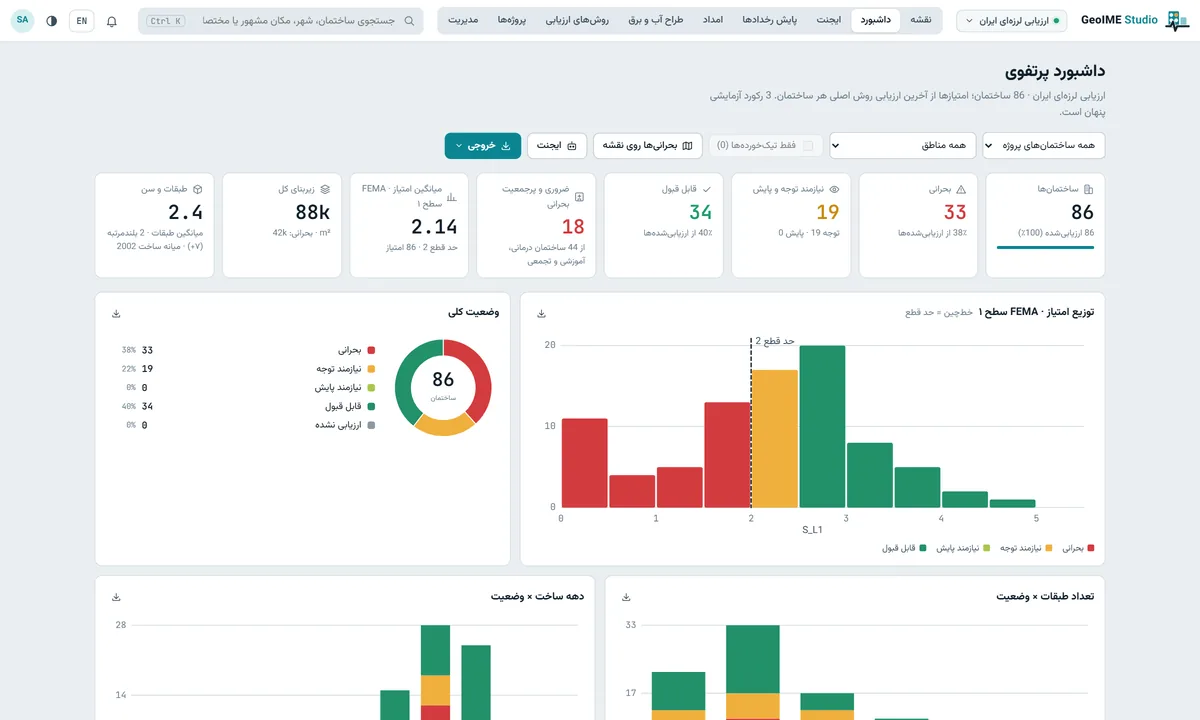Check the فقط تیک‌خورده‌ها checkbox
The height and width of the screenshot is (720, 1200).
808,146
